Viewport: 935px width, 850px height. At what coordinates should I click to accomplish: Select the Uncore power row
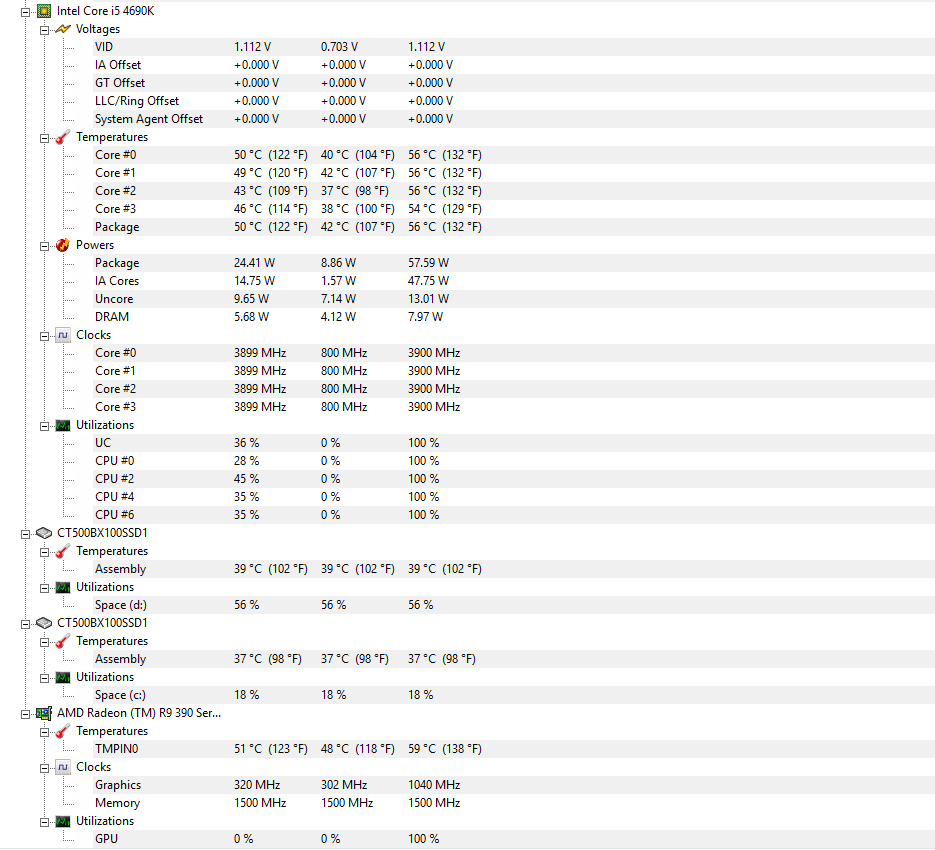tap(513, 299)
